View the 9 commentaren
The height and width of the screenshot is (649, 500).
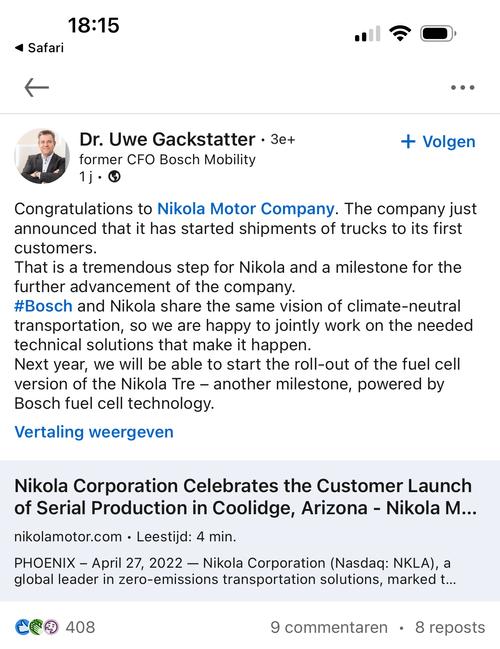(329, 627)
